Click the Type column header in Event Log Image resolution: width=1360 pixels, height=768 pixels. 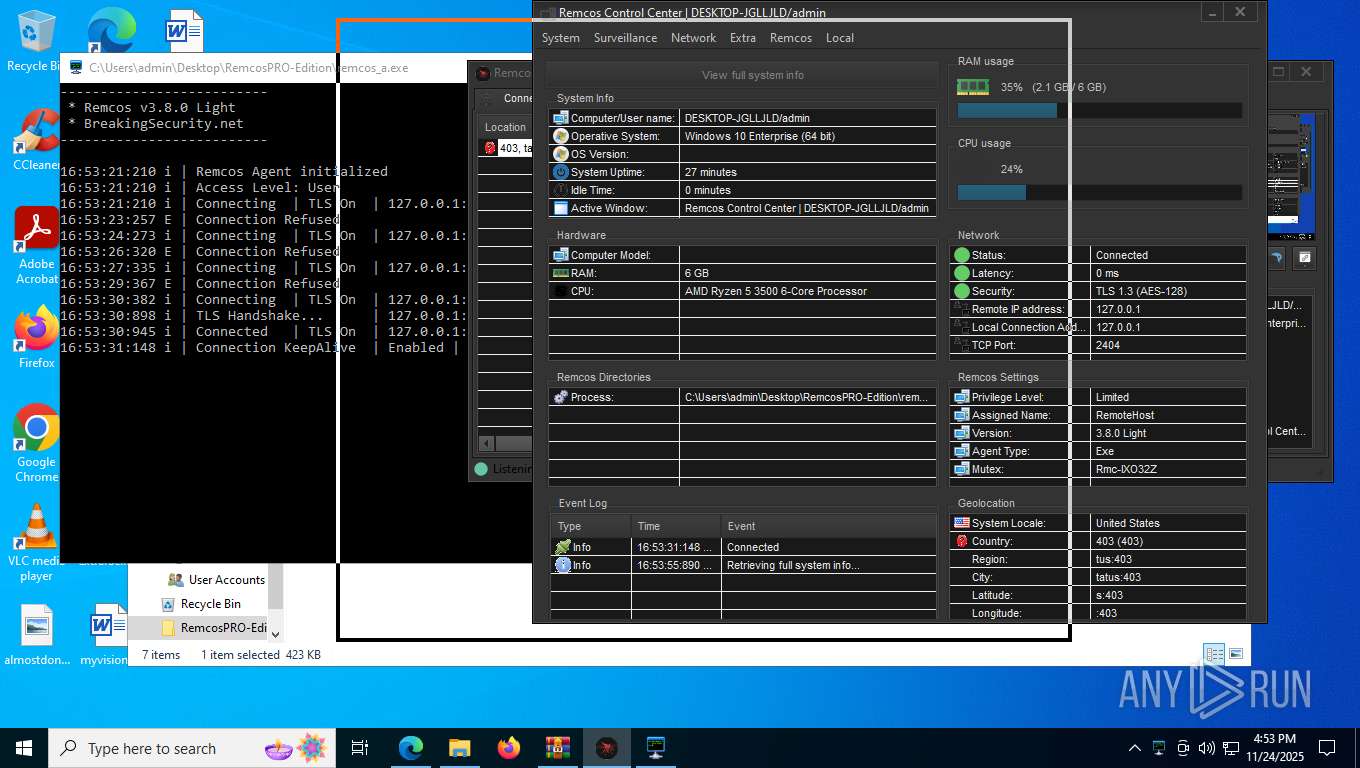click(590, 526)
